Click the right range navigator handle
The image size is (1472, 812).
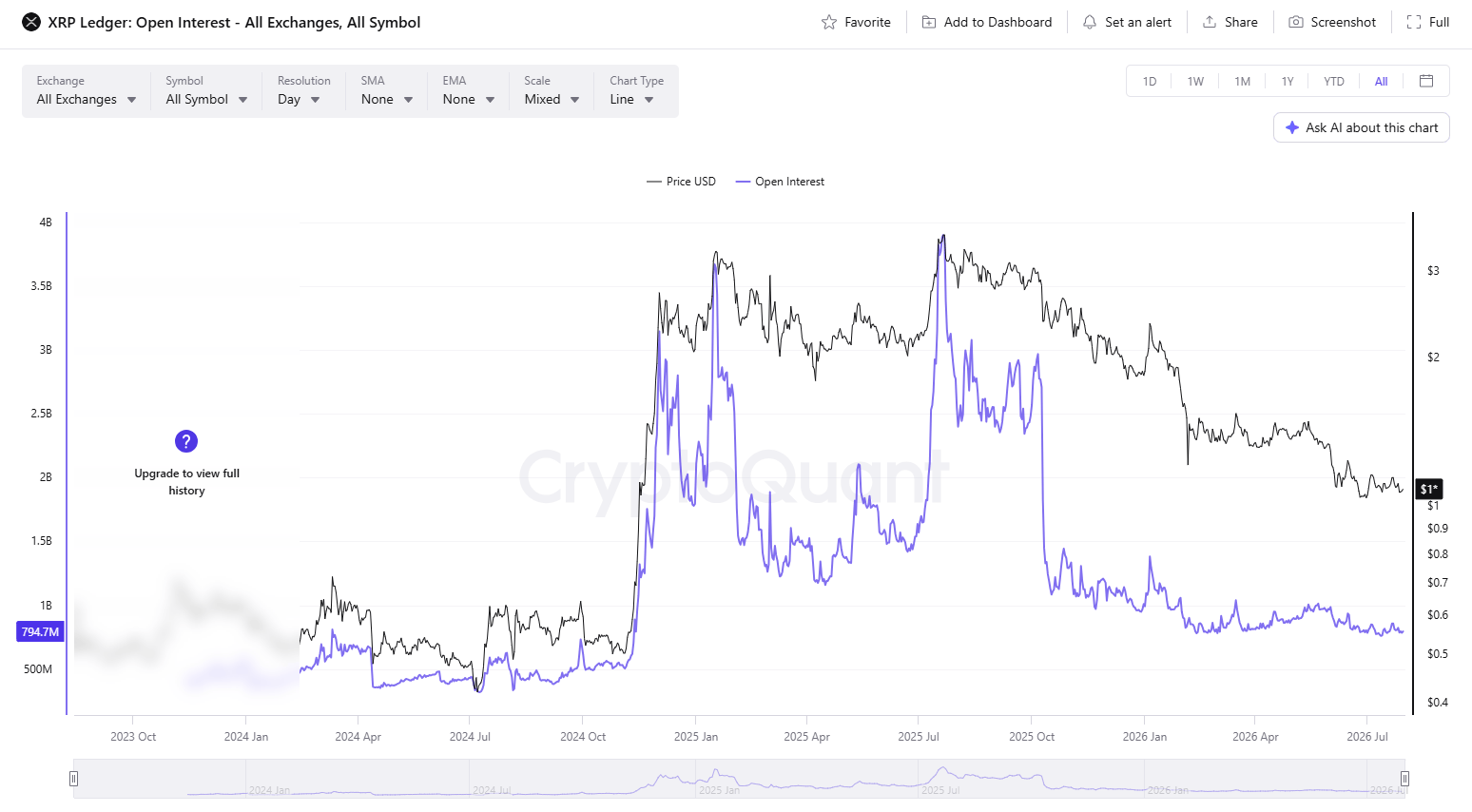pos(1404,779)
